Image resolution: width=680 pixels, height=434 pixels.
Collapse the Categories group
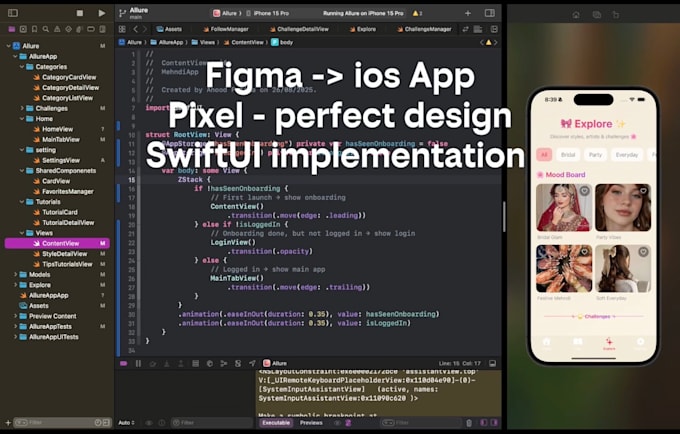(x=22, y=67)
